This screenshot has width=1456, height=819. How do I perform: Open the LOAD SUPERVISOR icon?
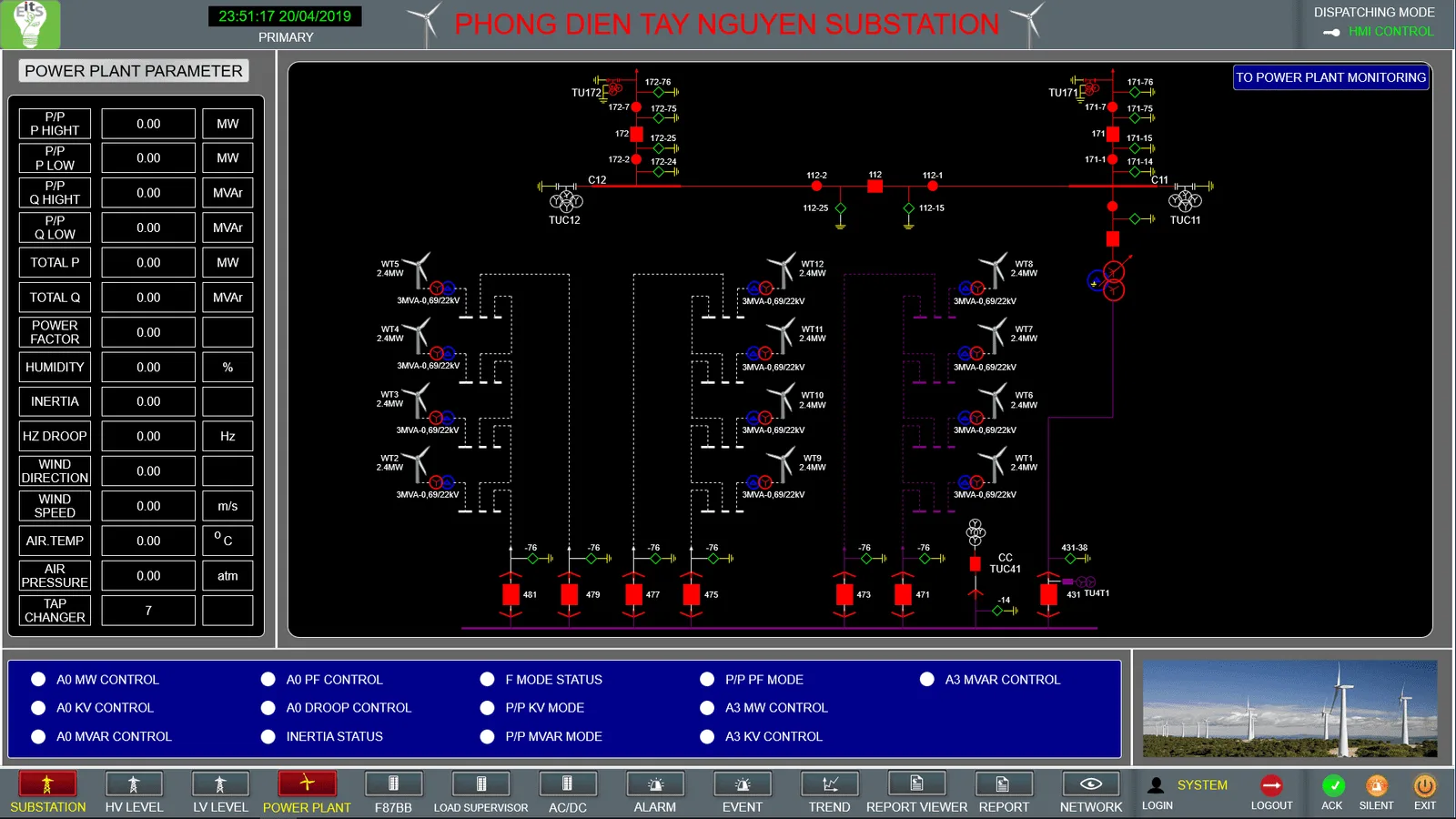pyautogui.click(x=480, y=784)
